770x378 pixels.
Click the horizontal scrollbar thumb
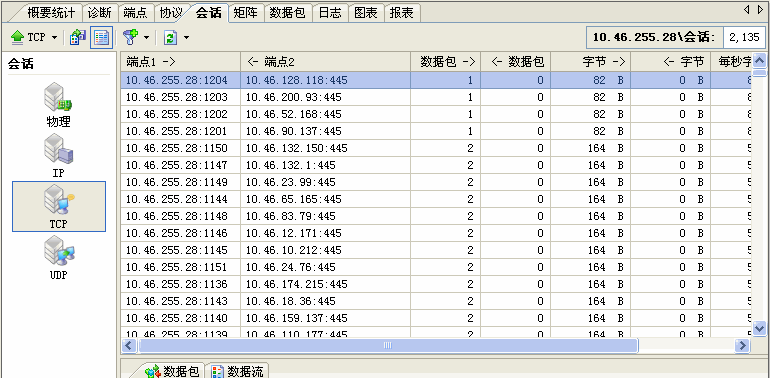point(387,346)
